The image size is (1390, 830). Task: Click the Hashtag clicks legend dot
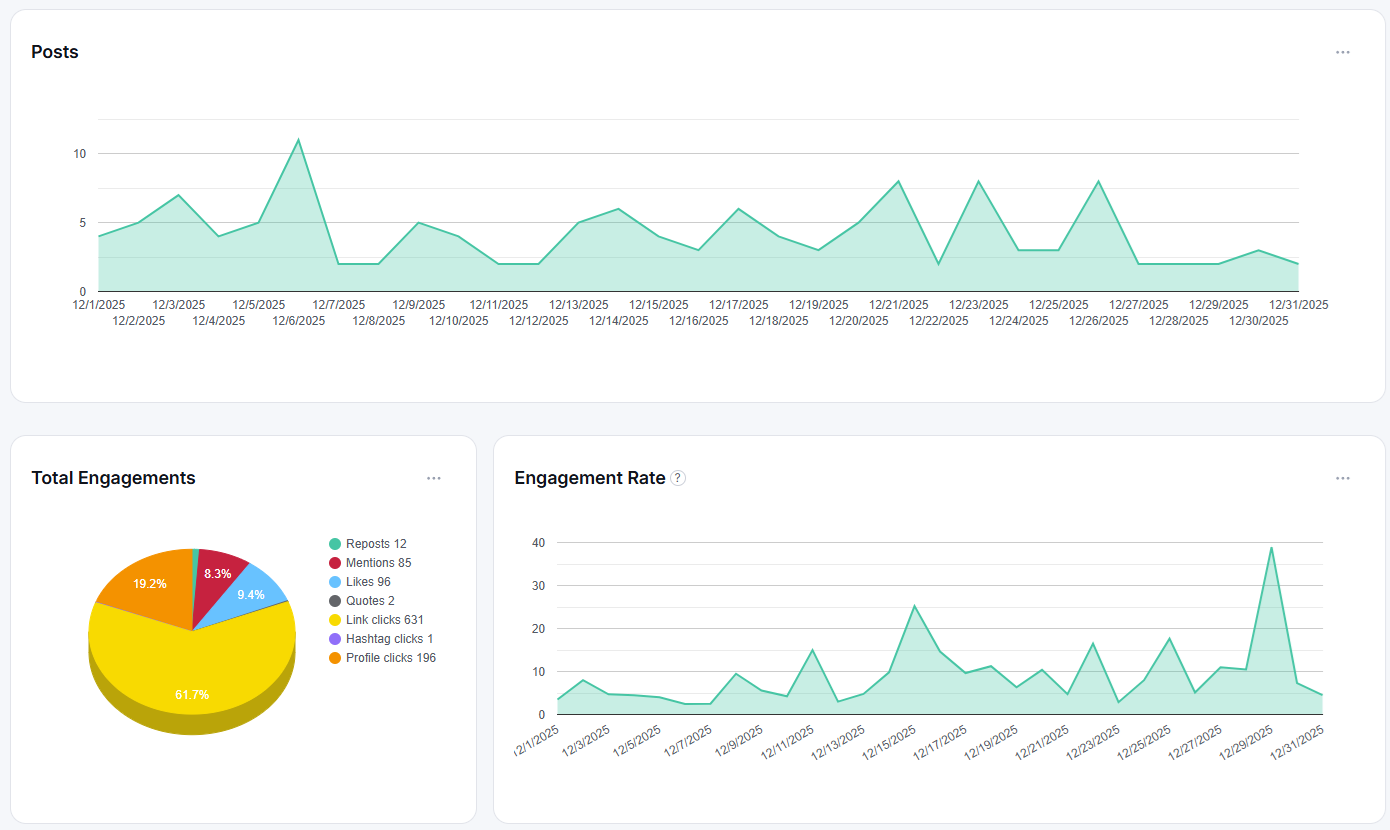(x=335, y=639)
